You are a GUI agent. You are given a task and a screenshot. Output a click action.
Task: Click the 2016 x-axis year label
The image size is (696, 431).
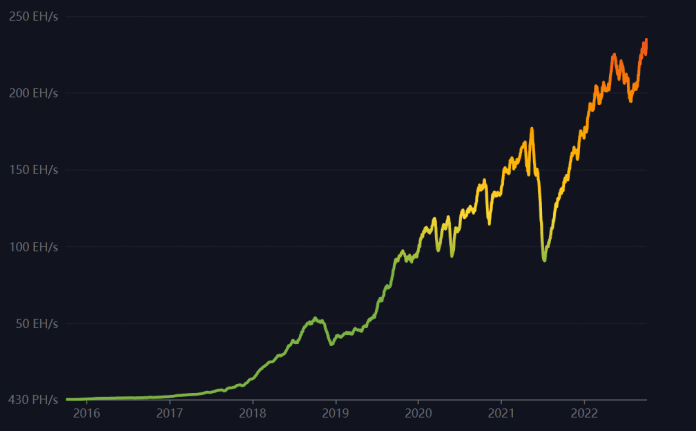pyautogui.click(x=87, y=412)
